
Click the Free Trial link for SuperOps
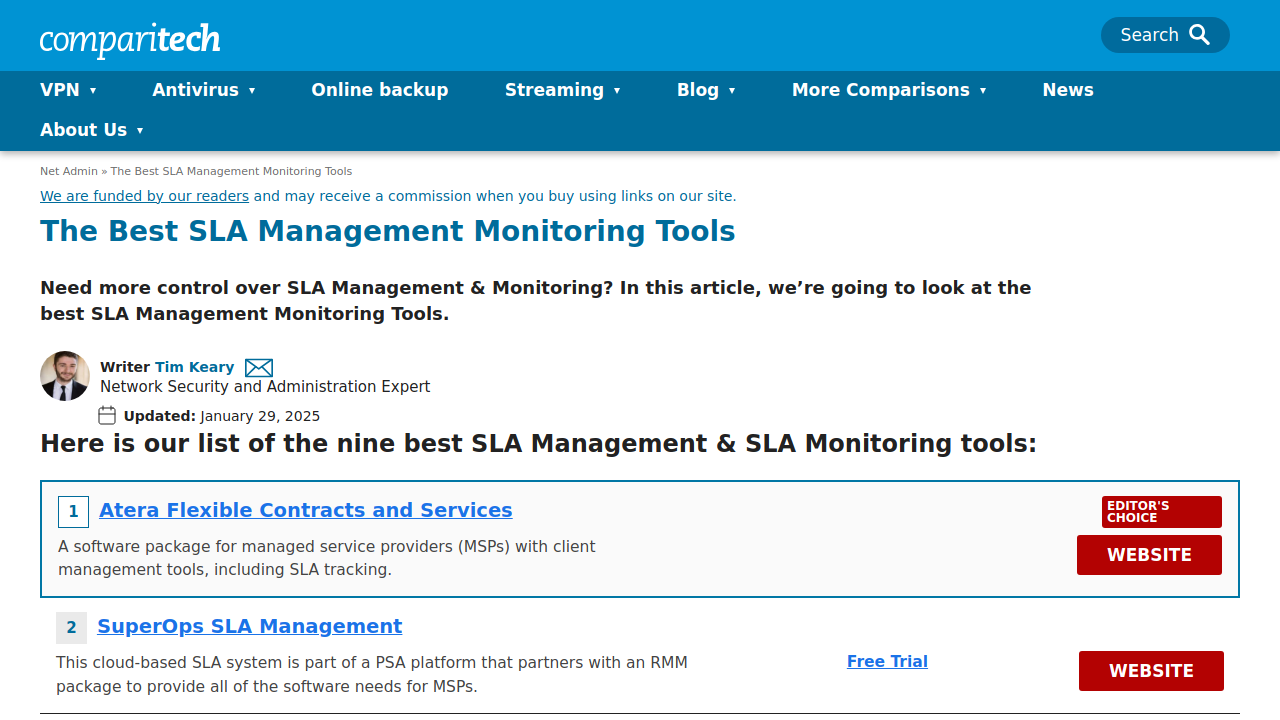[887, 661]
